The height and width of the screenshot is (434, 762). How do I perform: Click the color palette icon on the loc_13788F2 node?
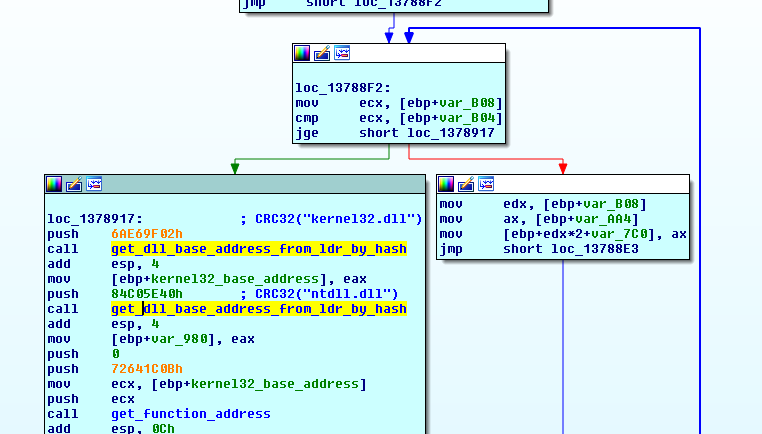click(x=302, y=53)
